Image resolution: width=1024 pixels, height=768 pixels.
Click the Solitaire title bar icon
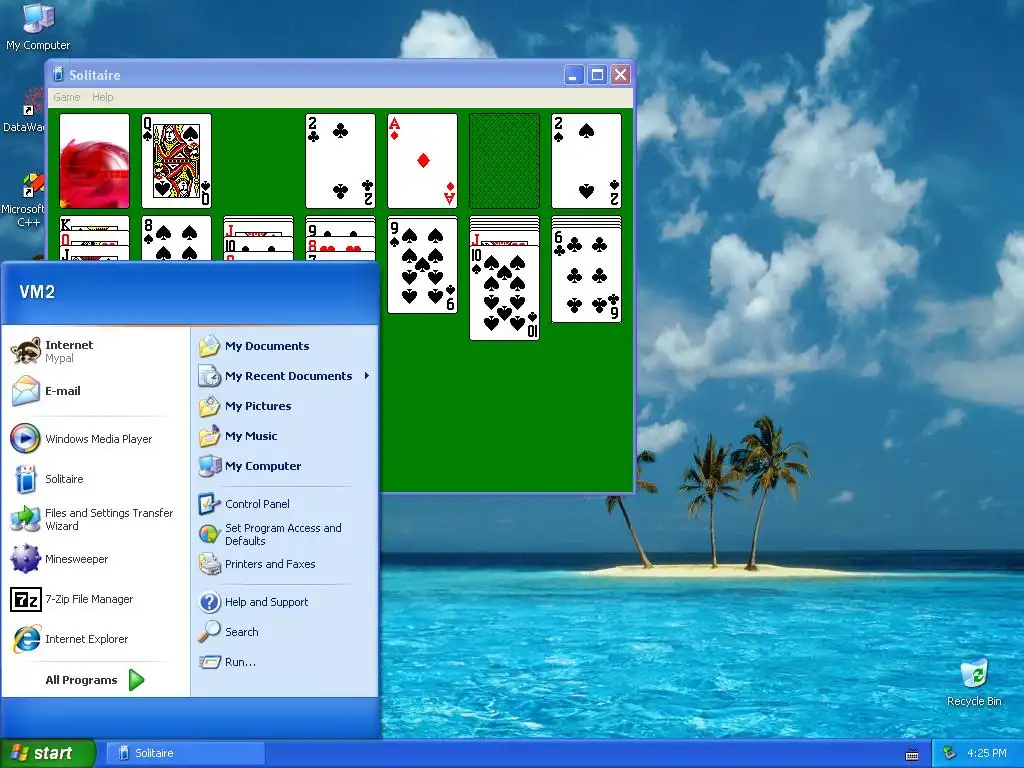(57, 74)
